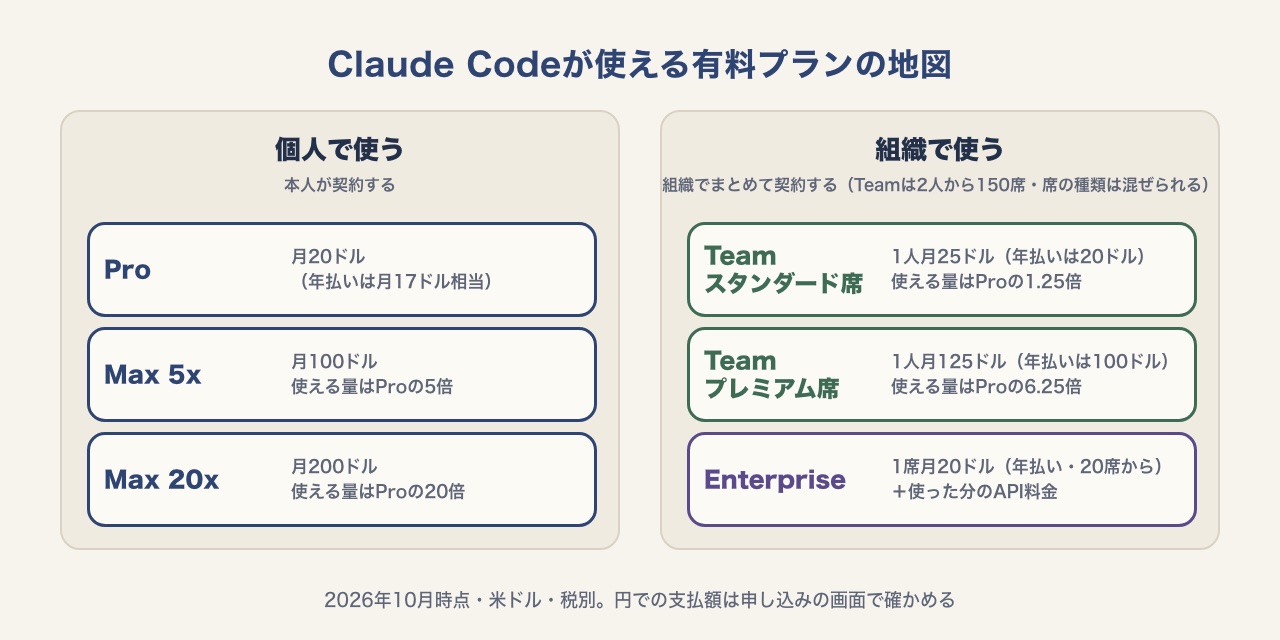This screenshot has height=640, width=1280.
Task: Click the heading '組織で使う'
Action: click(x=940, y=150)
